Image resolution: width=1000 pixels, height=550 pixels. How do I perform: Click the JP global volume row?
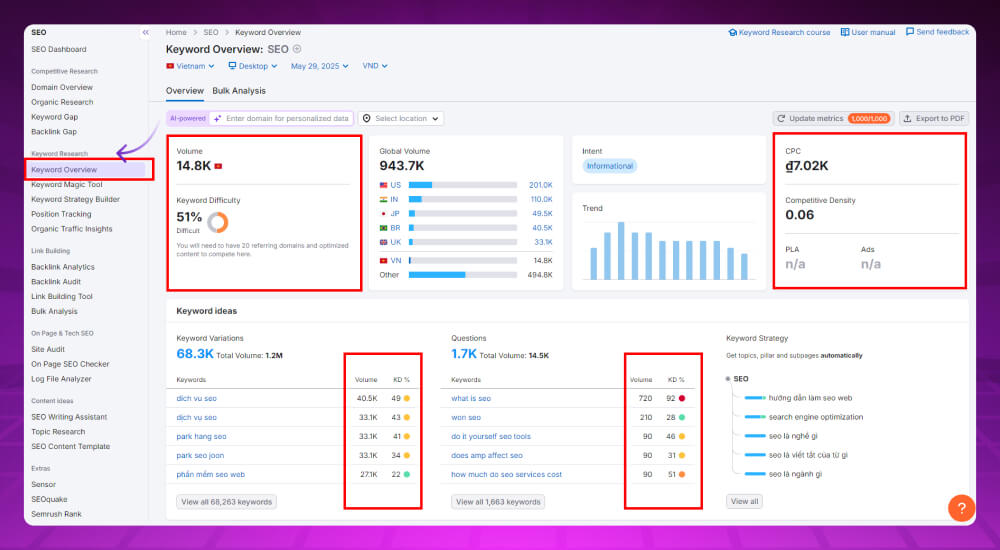pos(466,214)
